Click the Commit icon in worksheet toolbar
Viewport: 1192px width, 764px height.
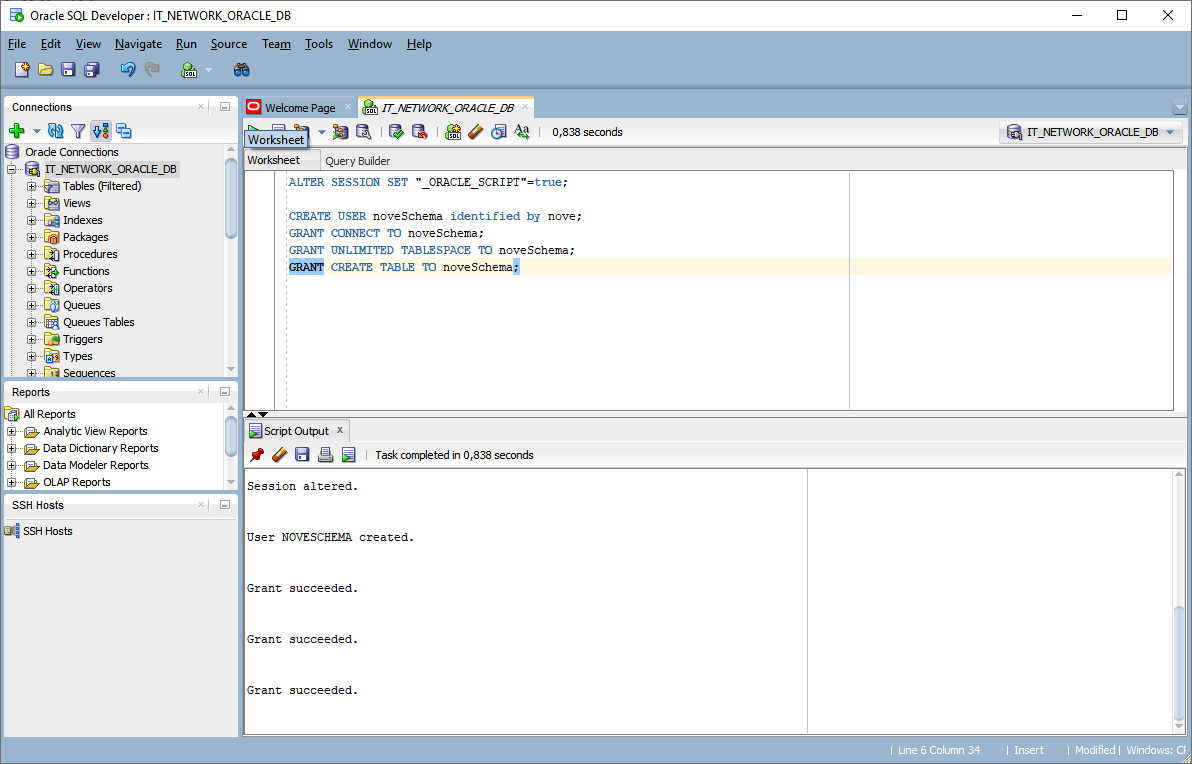pos(396,132)
